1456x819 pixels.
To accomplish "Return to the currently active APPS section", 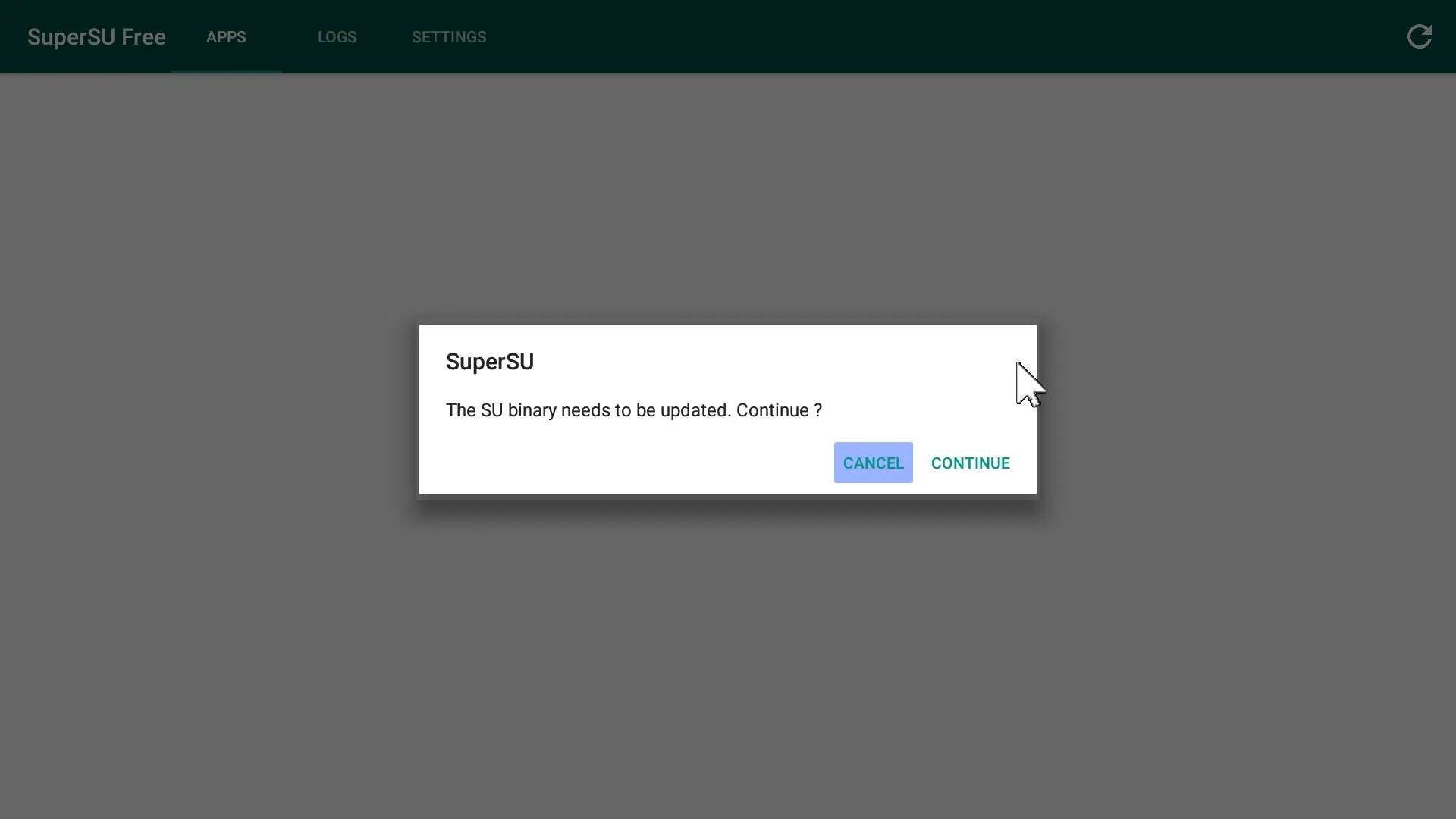I will tap(225, 36).
